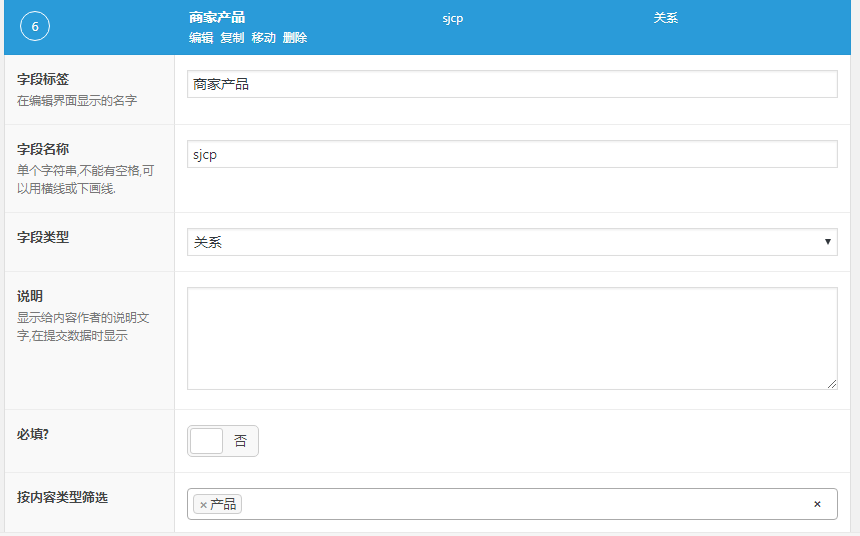Click the 说明 textarea resize handle
The height and width of the screenshot is (536, 860).
click(832, 384)
